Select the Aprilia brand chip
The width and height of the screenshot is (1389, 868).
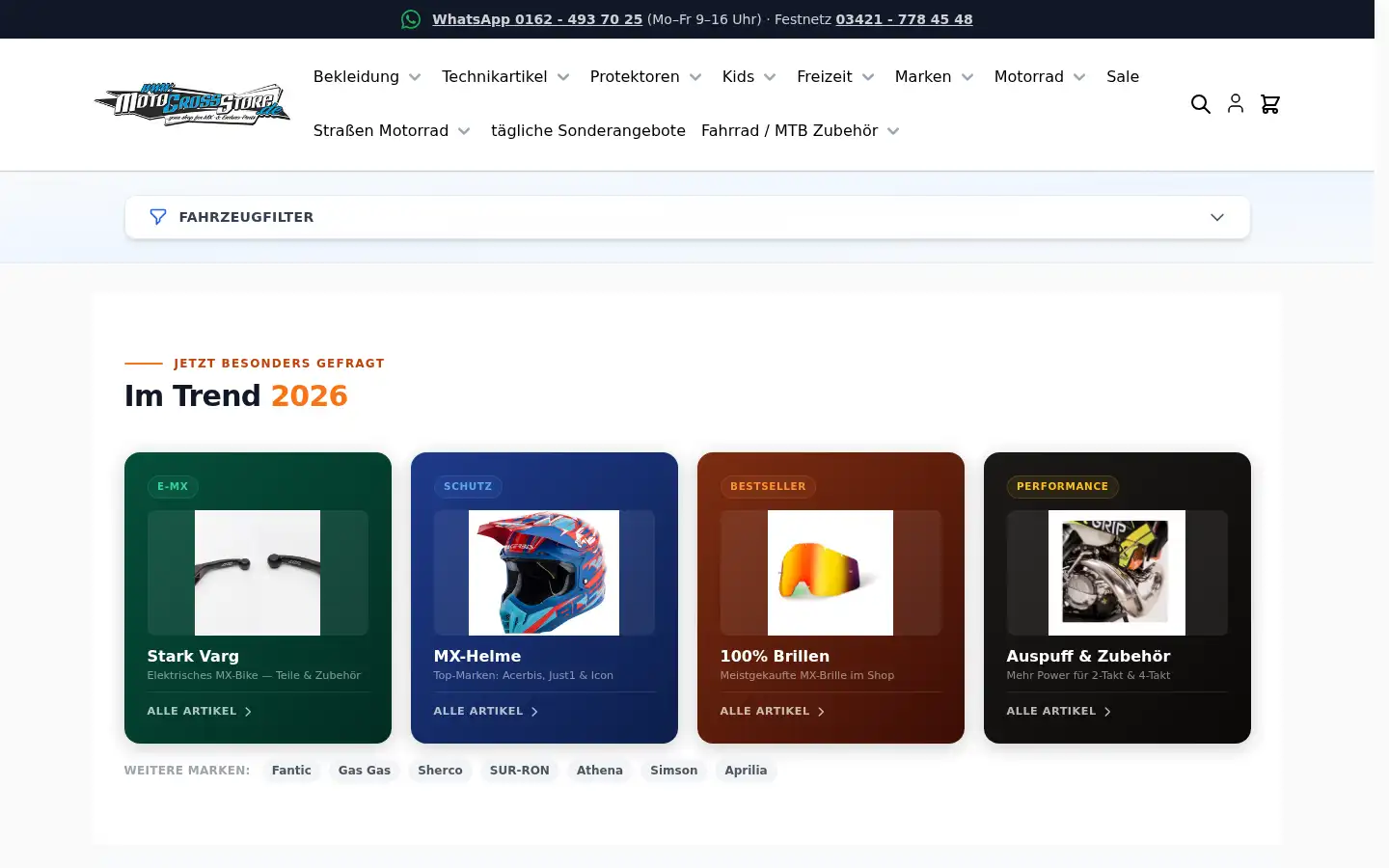746,771
